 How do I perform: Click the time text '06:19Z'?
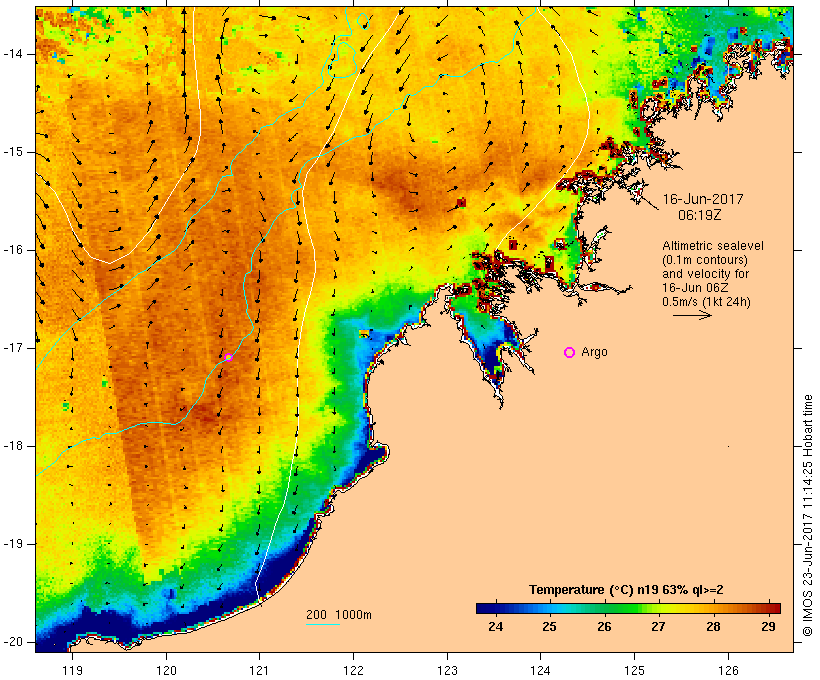pos(700,215)
